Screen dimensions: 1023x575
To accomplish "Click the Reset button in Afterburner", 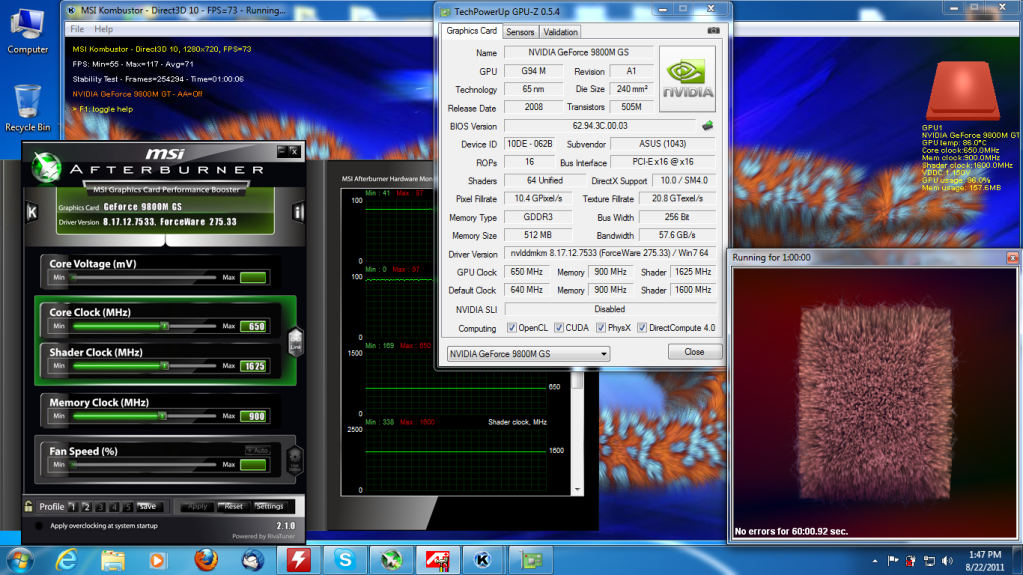I will point(233,506).
